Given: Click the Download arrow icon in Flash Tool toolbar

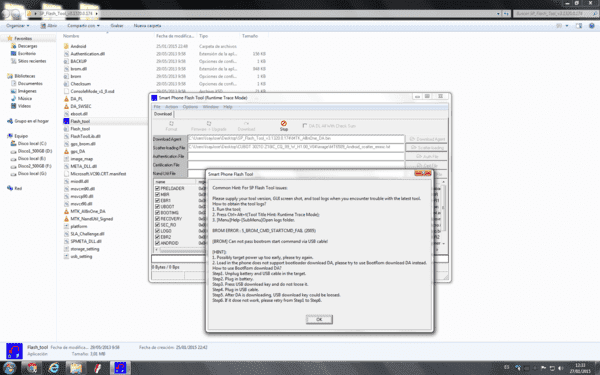Looking at the screenshot, I should click(x=246, y=124).
